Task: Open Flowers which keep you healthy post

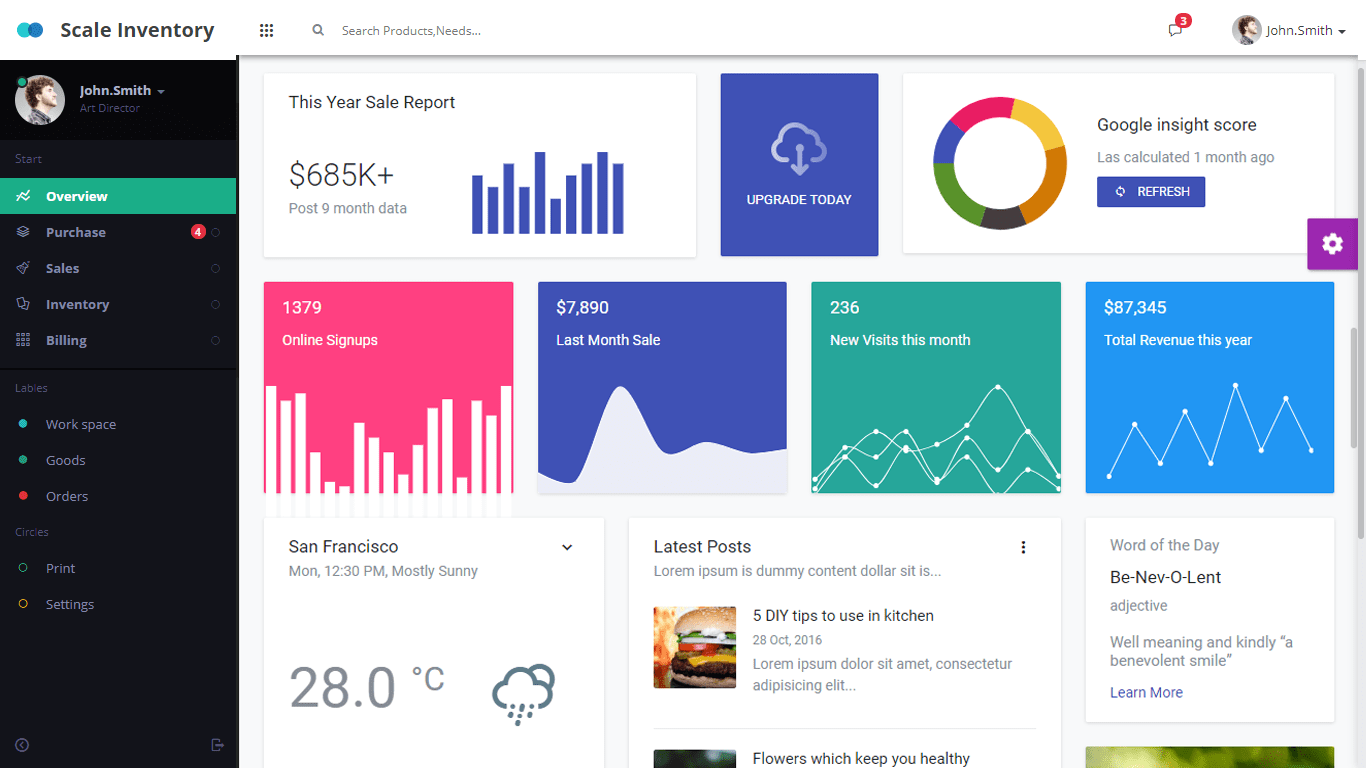Action: (x=861, y=759)
